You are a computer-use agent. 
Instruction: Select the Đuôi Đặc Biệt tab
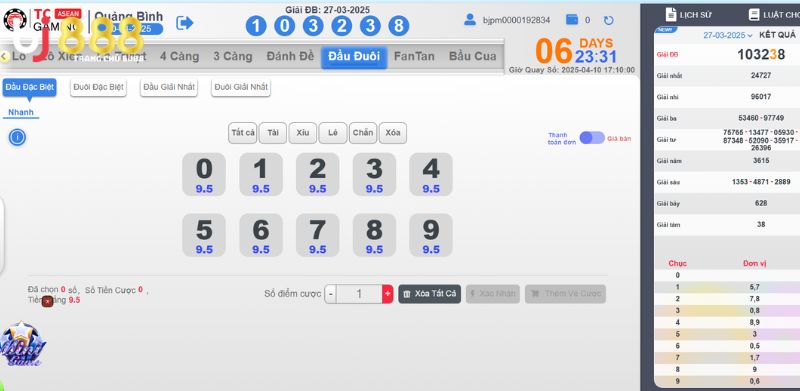pos(98,87)
